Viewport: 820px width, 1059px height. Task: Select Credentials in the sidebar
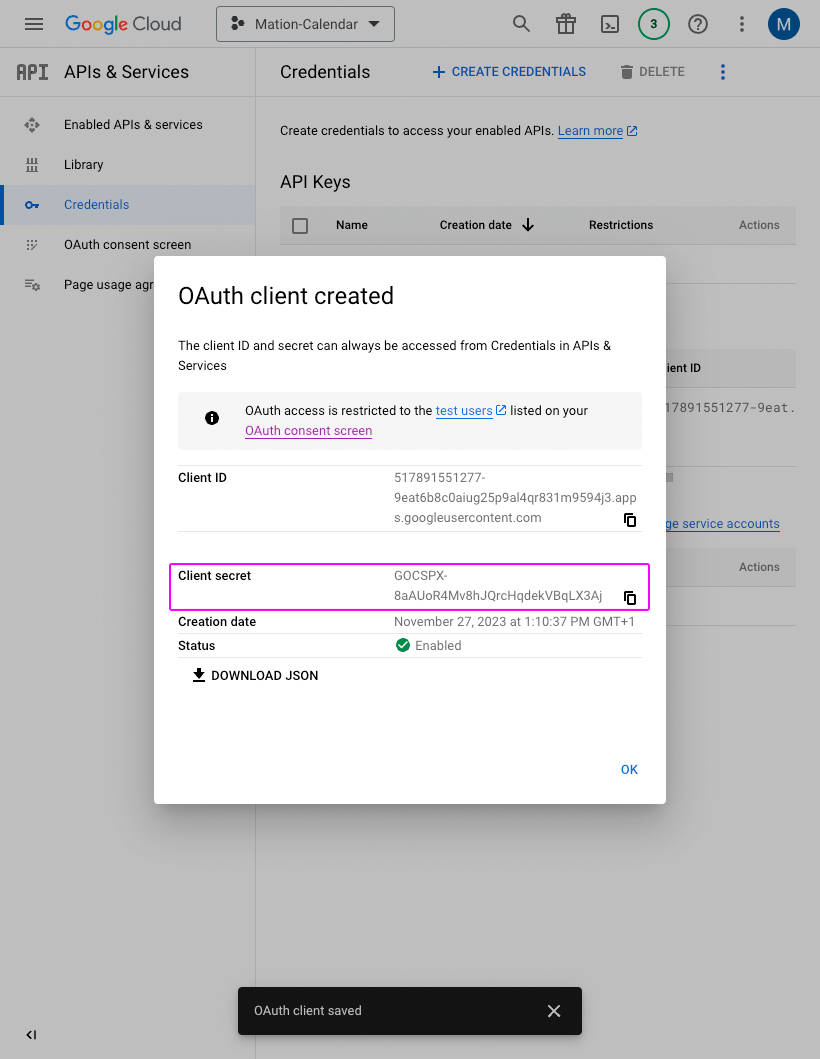128,205
